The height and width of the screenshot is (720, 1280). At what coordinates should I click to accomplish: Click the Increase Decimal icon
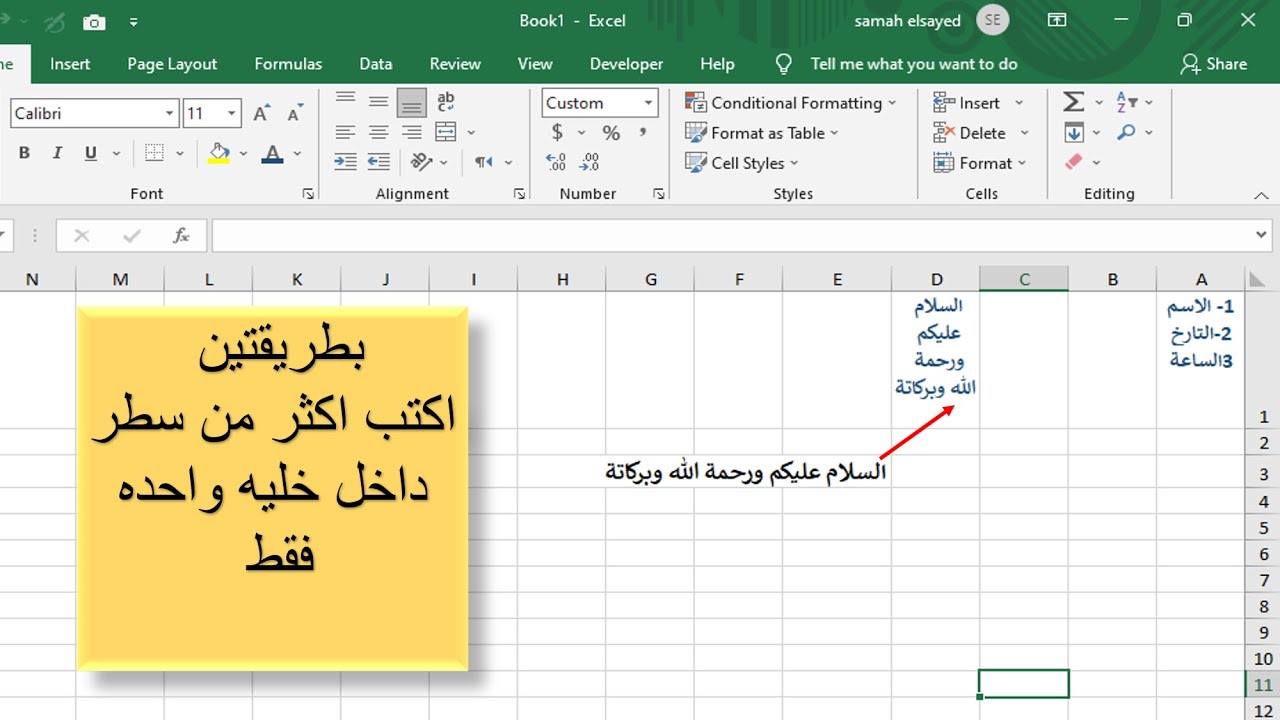pos(556,162)
